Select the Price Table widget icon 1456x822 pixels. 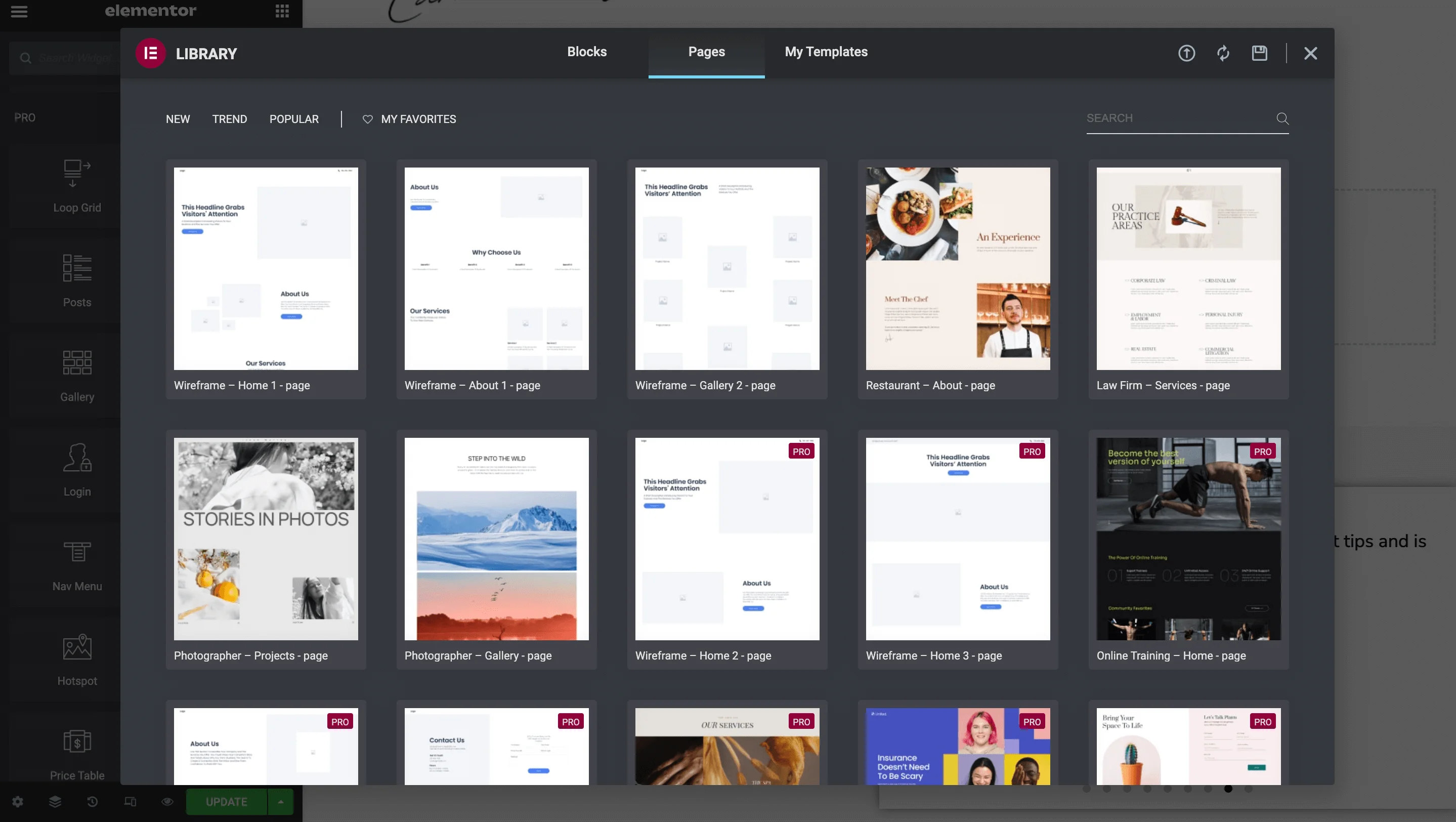(x=77, y=741)
